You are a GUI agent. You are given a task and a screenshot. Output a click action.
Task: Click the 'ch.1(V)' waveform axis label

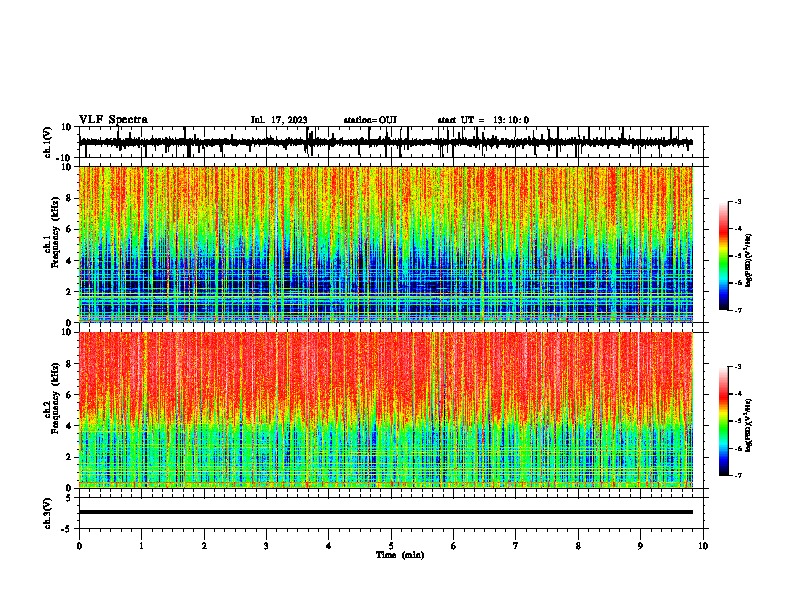click(48, 142)
